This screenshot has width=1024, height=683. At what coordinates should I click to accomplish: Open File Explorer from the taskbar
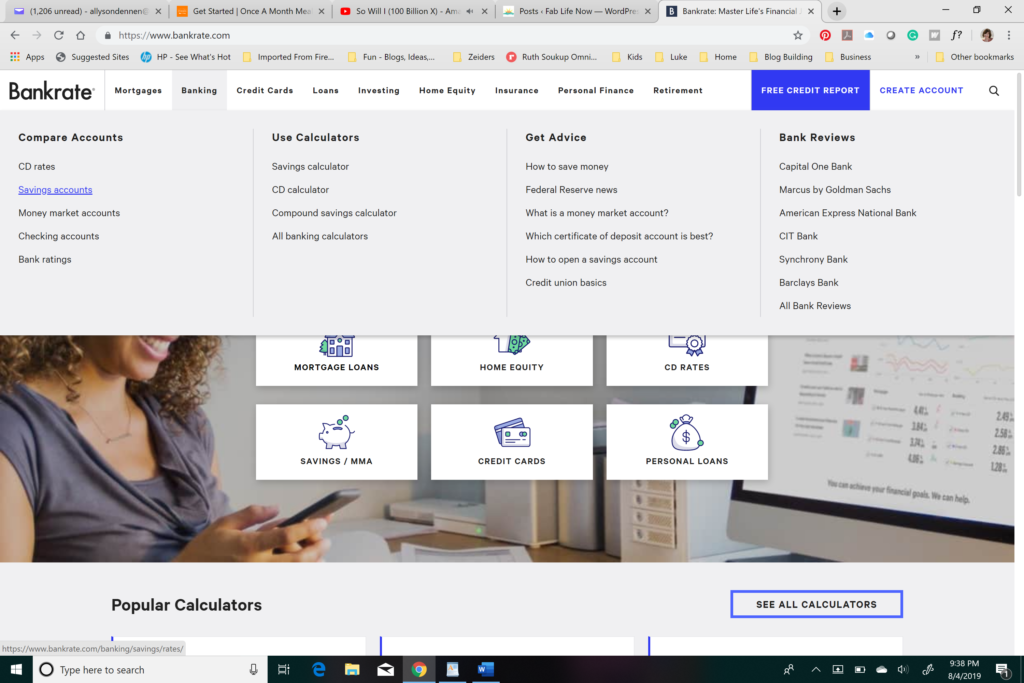pos(352,669)
